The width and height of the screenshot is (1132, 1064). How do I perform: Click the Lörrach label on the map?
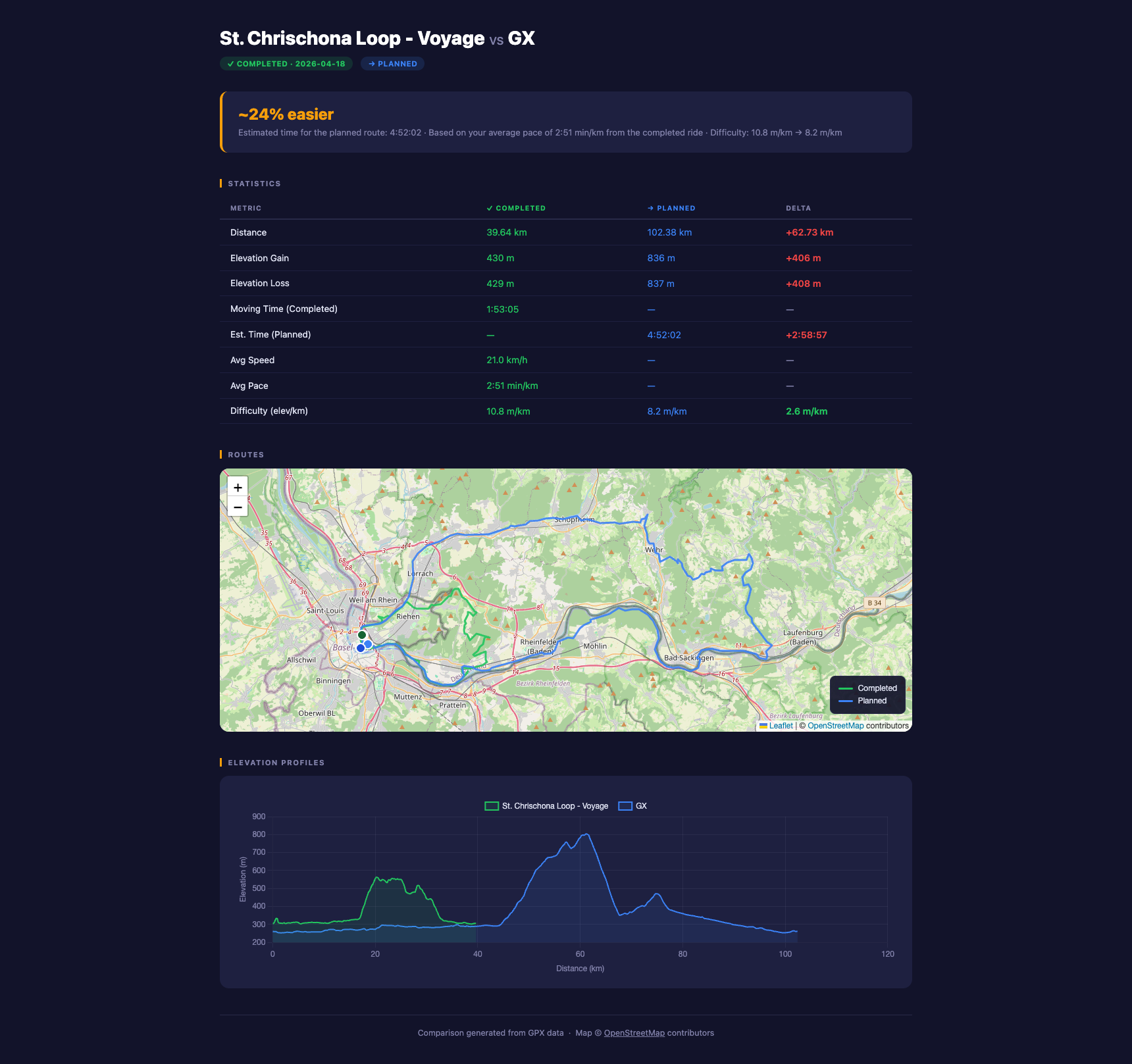(420, 573)
